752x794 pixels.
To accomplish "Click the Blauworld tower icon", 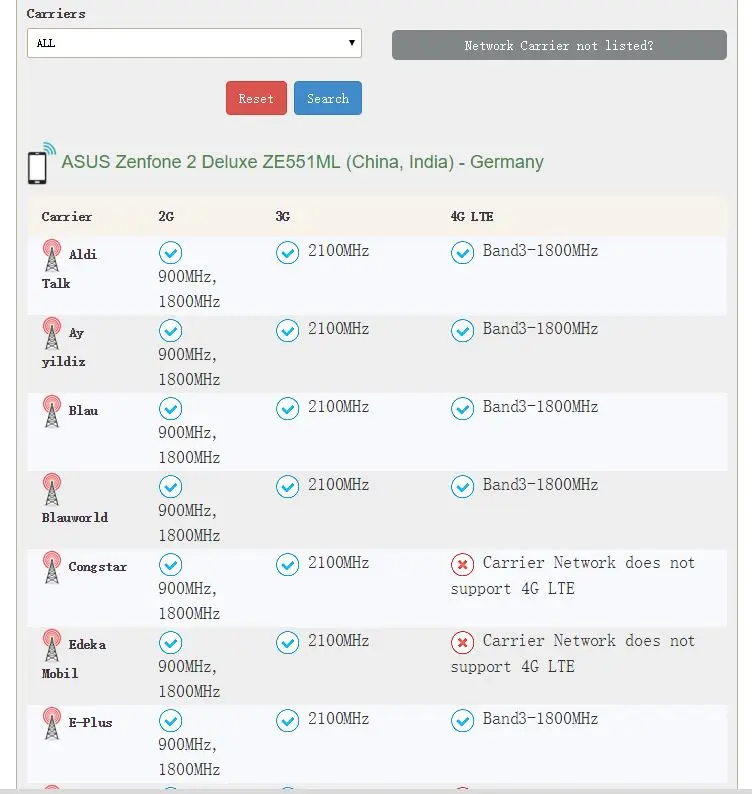I will click(x=52, y=489).
